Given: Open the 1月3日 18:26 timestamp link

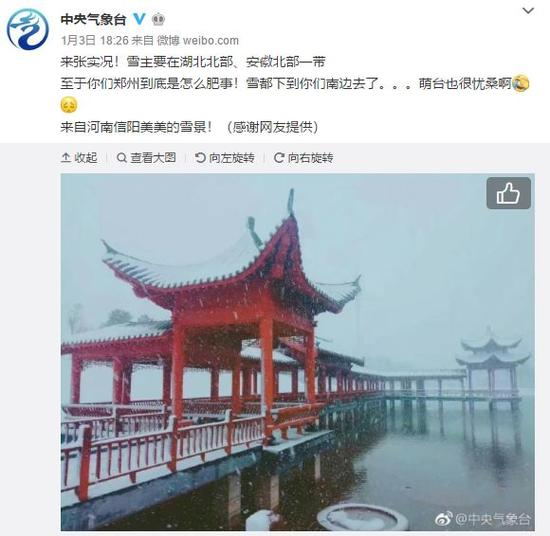Looking at the screenshot, I should 95,40.
